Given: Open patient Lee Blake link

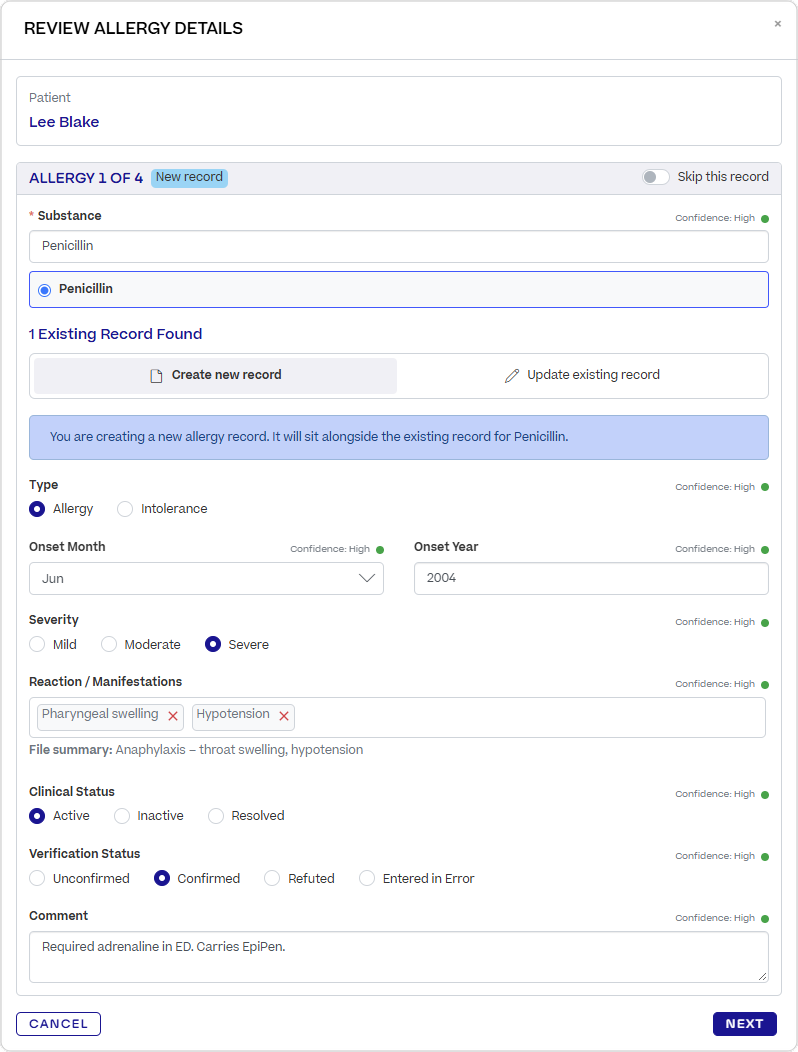Looking at the screenshot, I should click(64, 122).
